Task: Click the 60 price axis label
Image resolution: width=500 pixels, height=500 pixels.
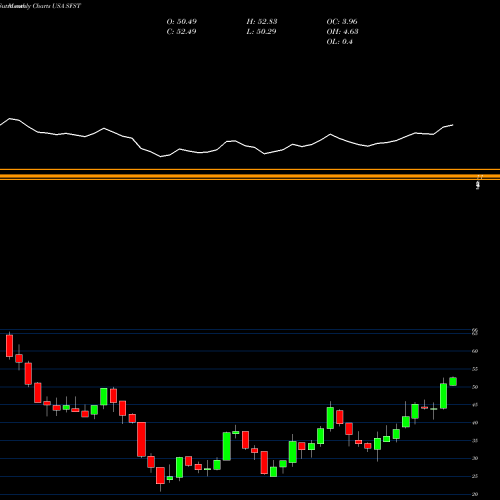Action: click(475, 351)
